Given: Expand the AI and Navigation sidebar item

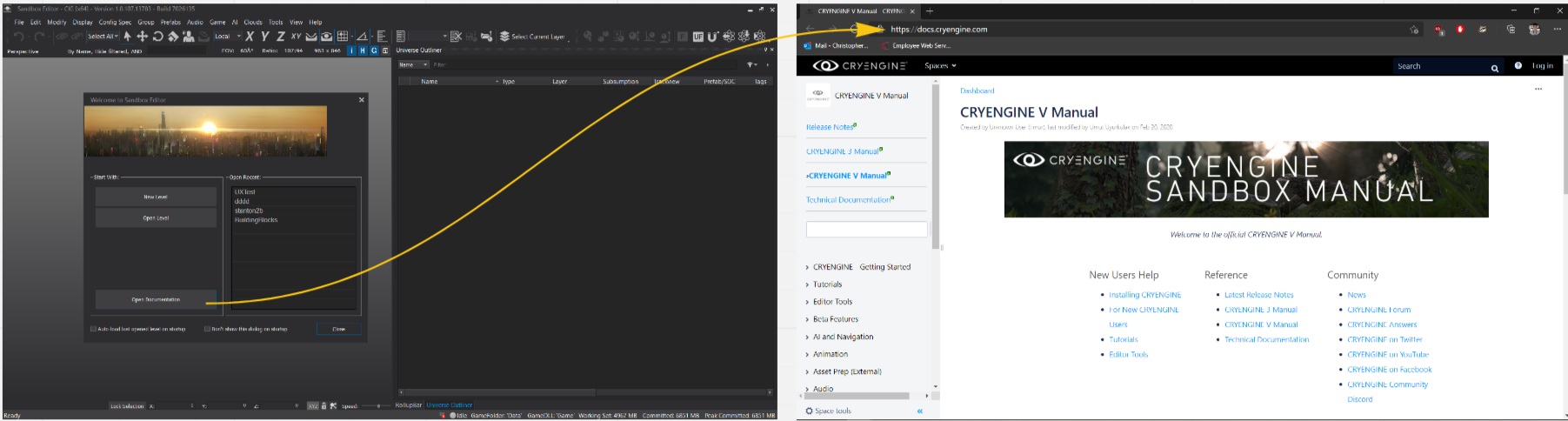Looking at the screenshot, I should pos(807,337).
